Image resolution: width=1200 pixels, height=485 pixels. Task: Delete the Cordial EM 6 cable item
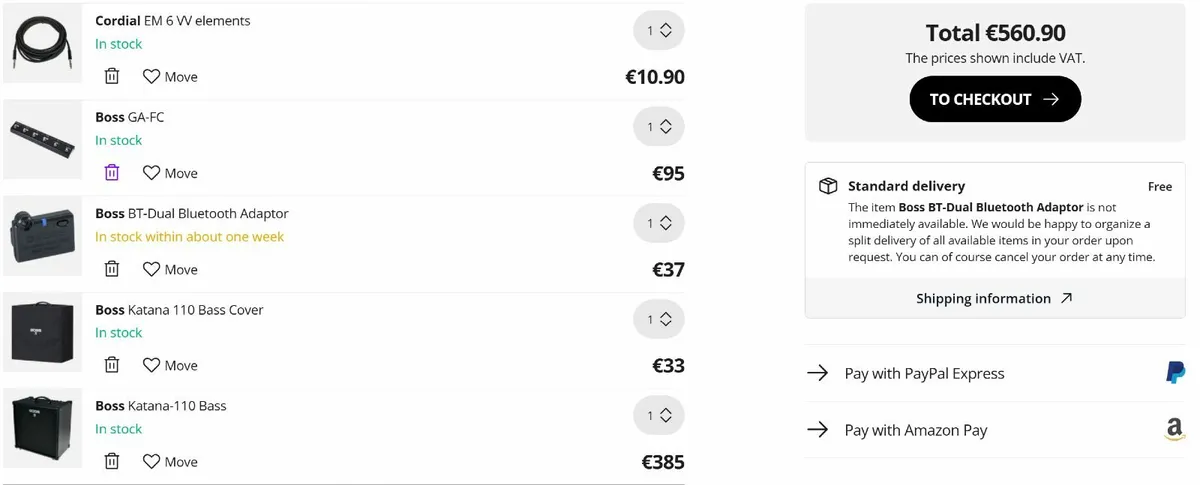coord(112,76)
